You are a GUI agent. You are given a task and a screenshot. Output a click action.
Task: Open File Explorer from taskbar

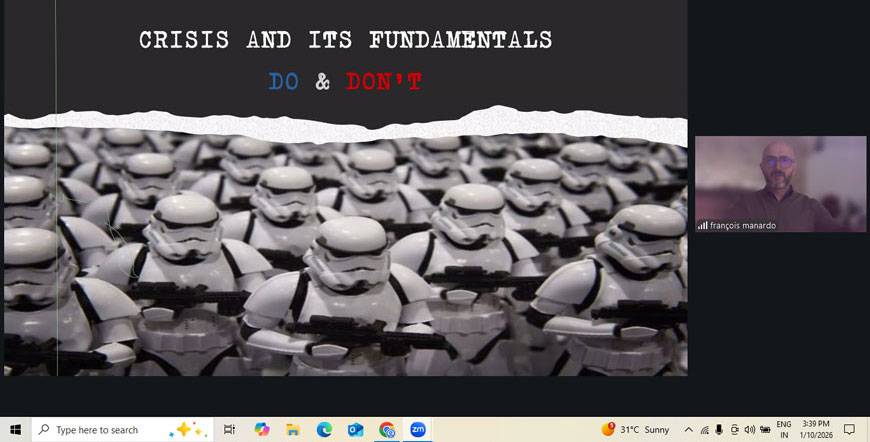point(293,429)
